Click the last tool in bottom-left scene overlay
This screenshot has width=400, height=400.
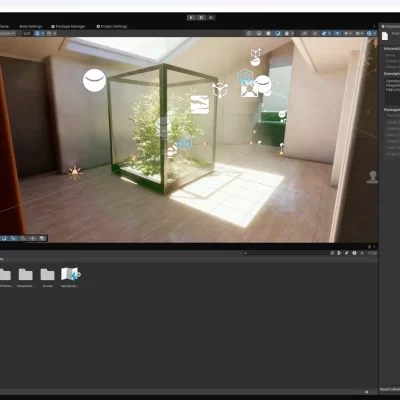pos(42,238)
